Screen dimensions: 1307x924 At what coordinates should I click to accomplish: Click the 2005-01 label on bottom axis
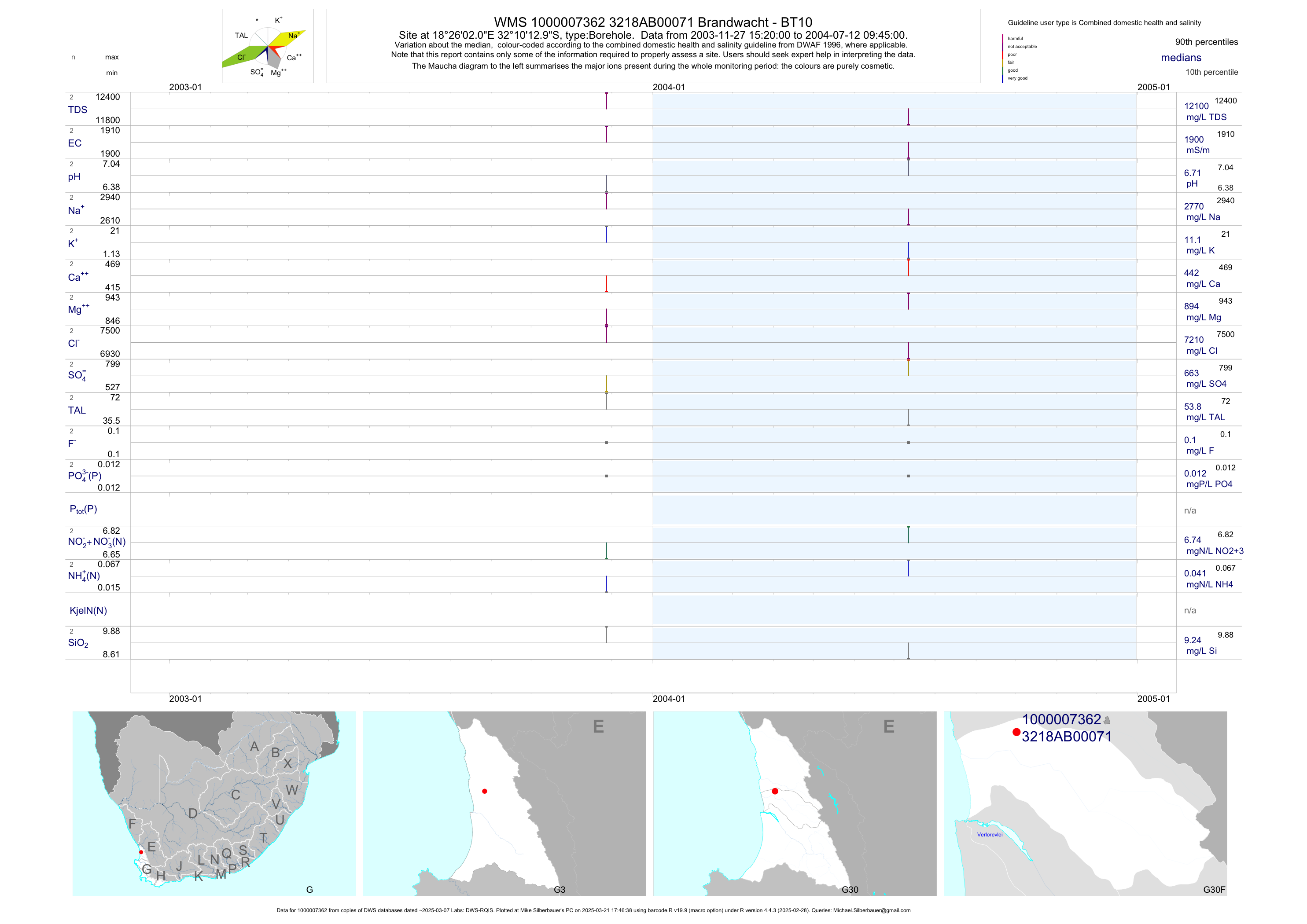[1153, 699]
